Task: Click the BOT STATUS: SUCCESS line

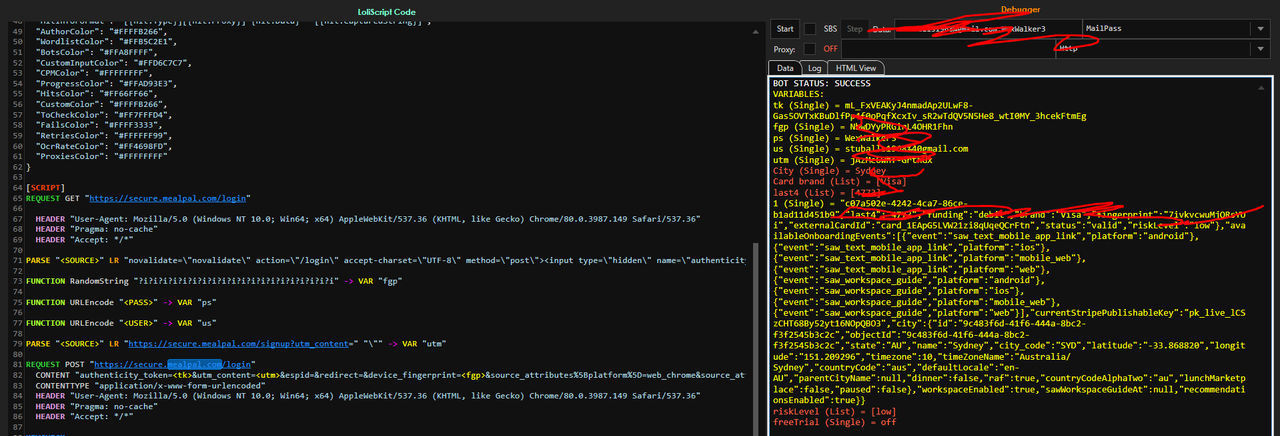Action: point(822,84)
